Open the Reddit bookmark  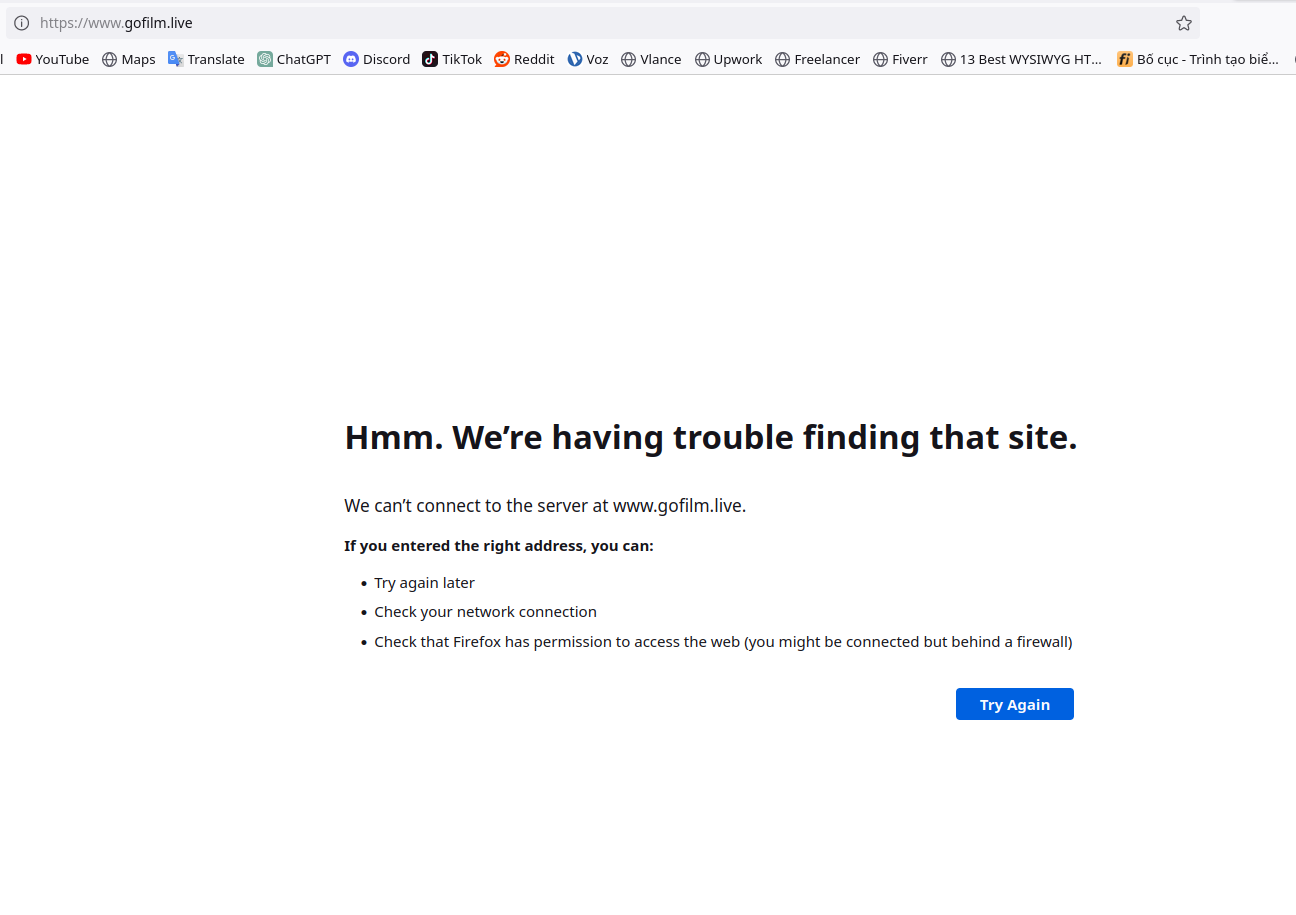coord(524,59)
